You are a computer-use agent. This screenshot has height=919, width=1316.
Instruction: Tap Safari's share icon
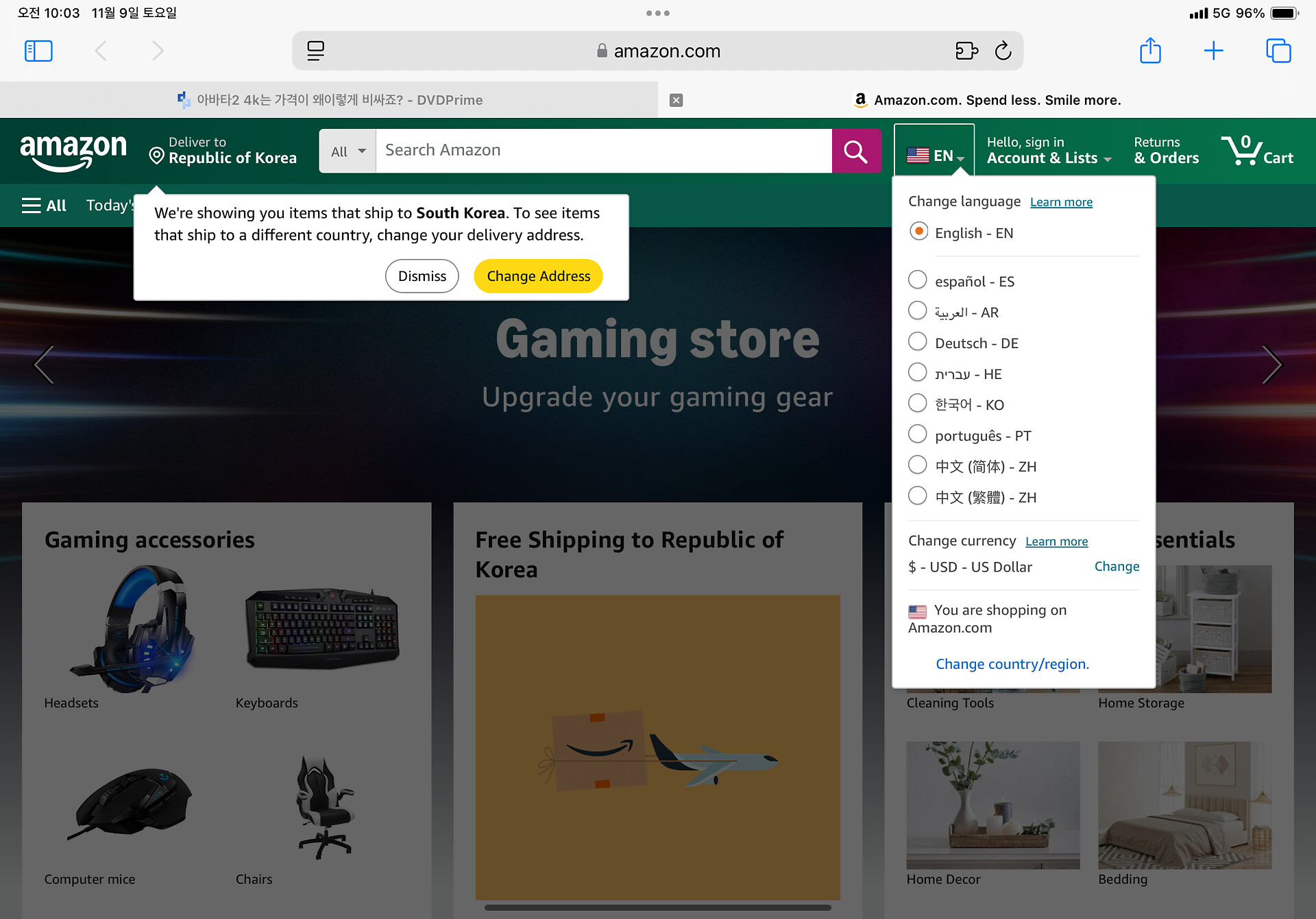pos(1150,51)
